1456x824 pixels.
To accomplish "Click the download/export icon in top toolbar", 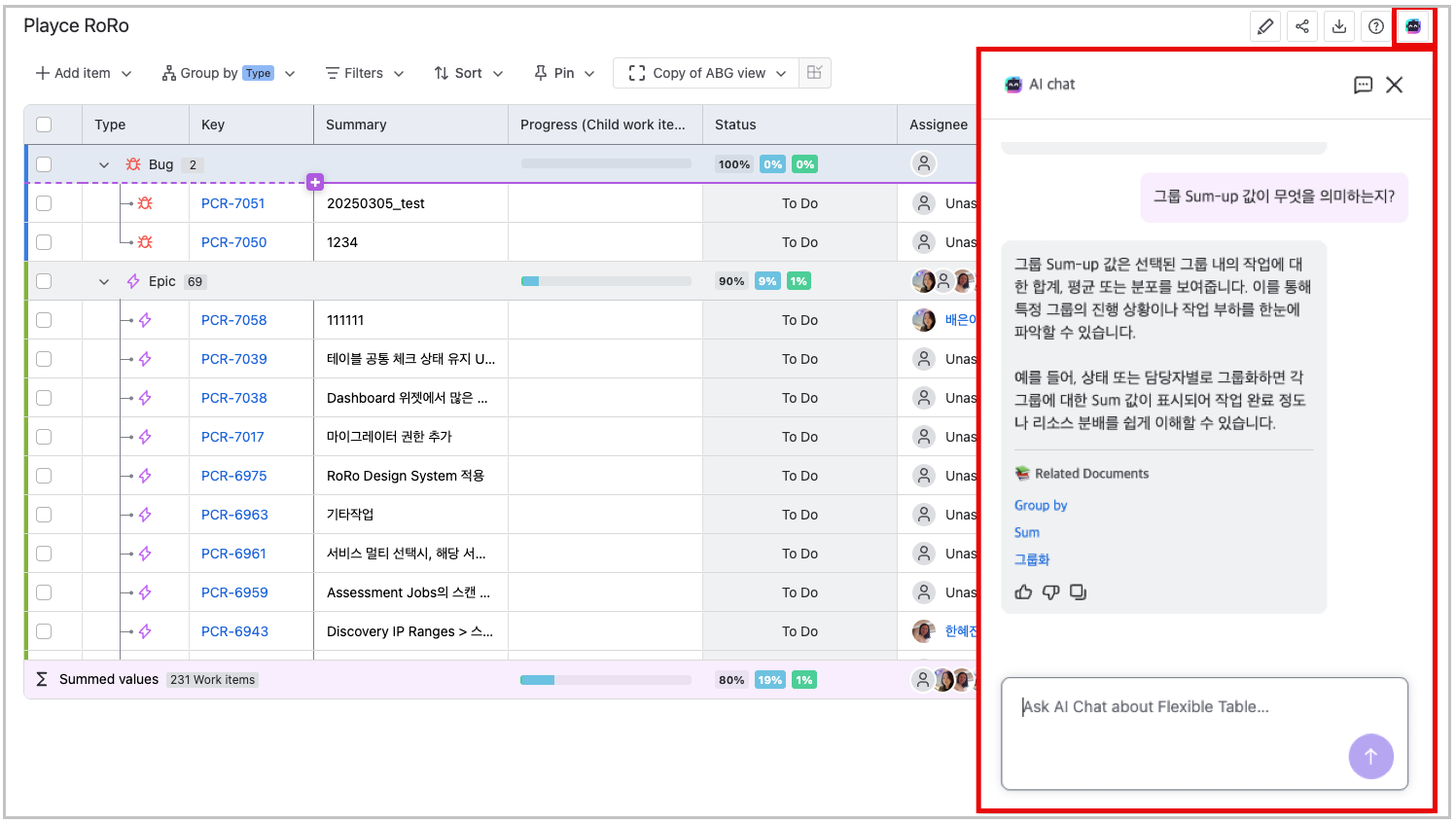I will (1338, 25).
